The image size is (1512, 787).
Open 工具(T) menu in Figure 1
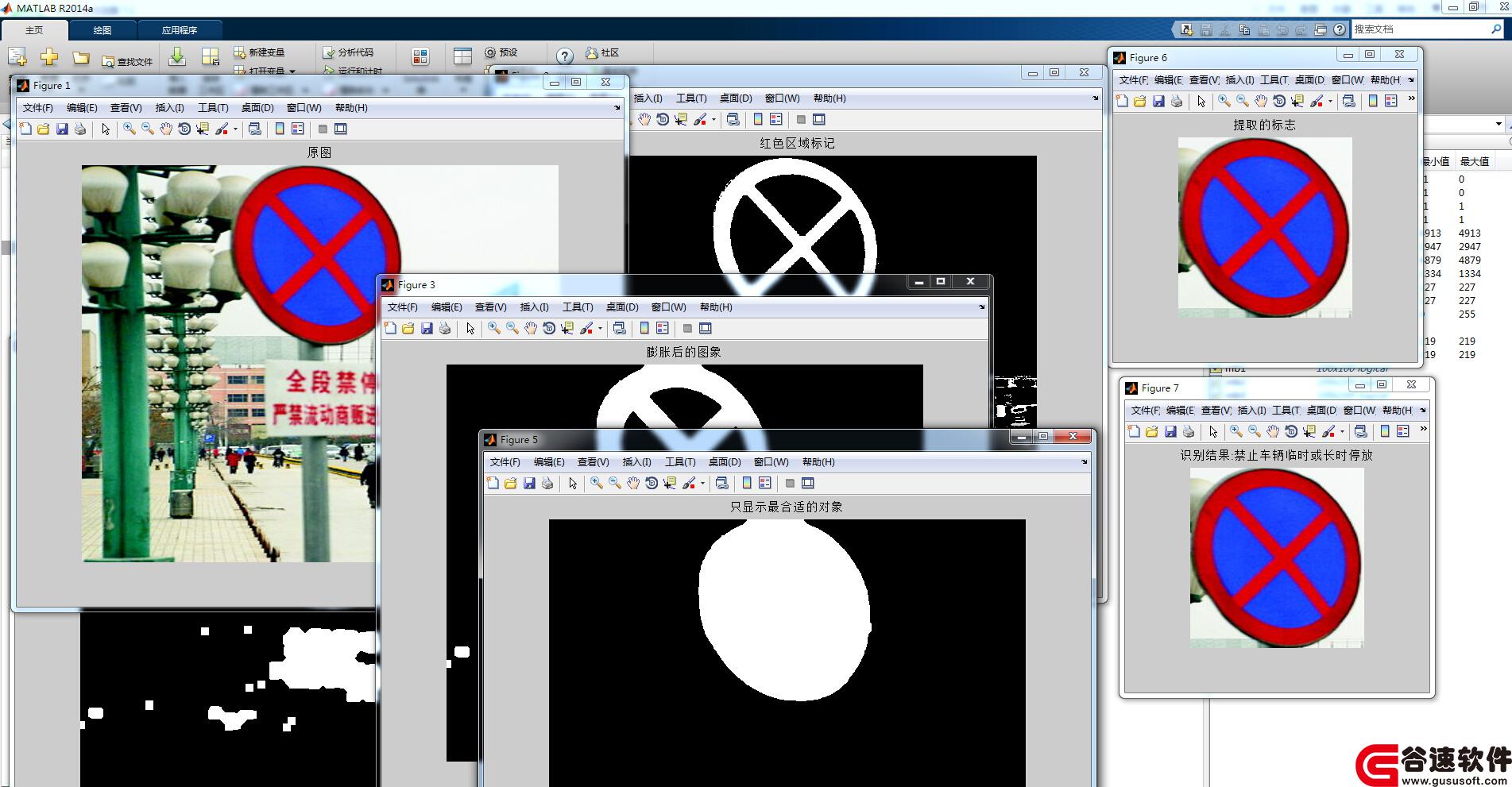[x=213, y=108]
